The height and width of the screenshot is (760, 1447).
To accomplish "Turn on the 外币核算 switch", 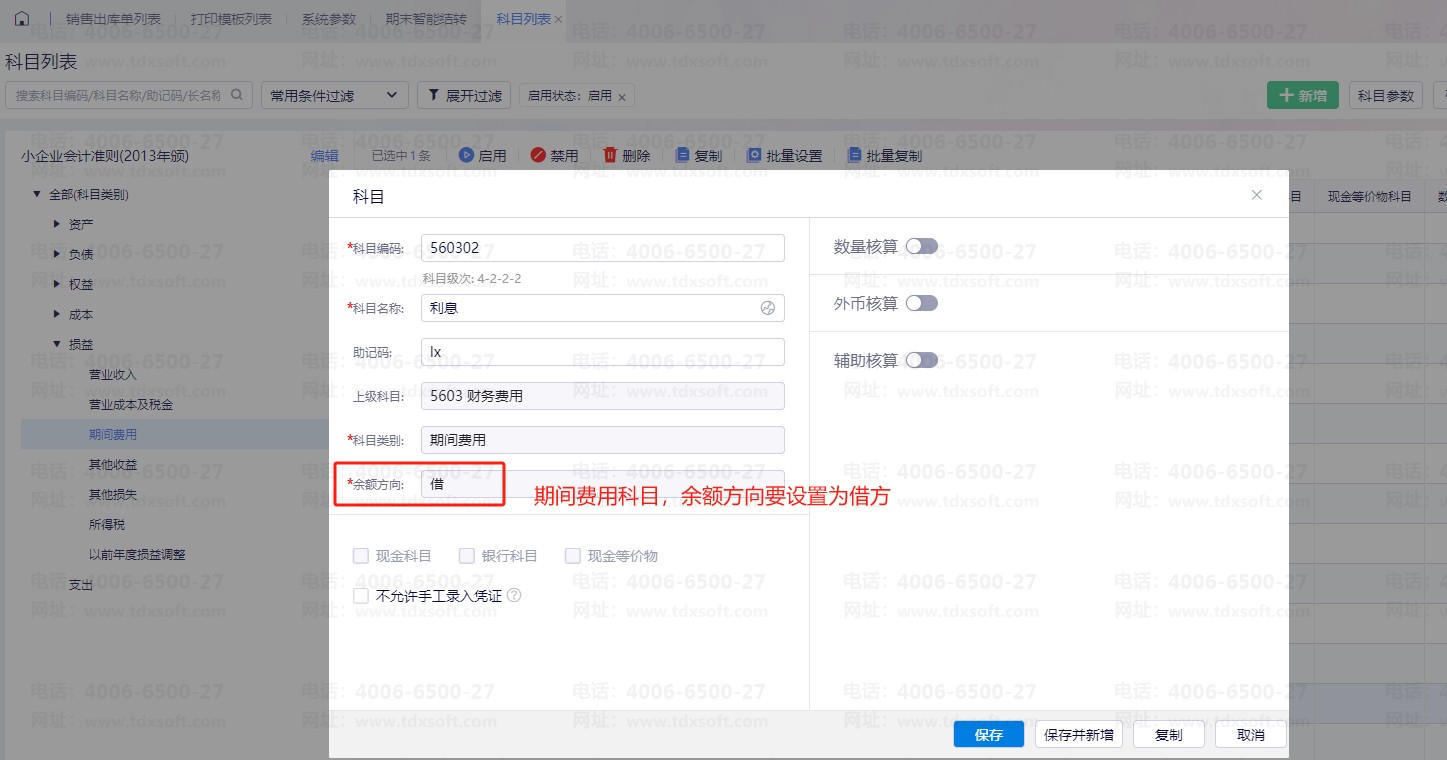I will pos(921,303).
